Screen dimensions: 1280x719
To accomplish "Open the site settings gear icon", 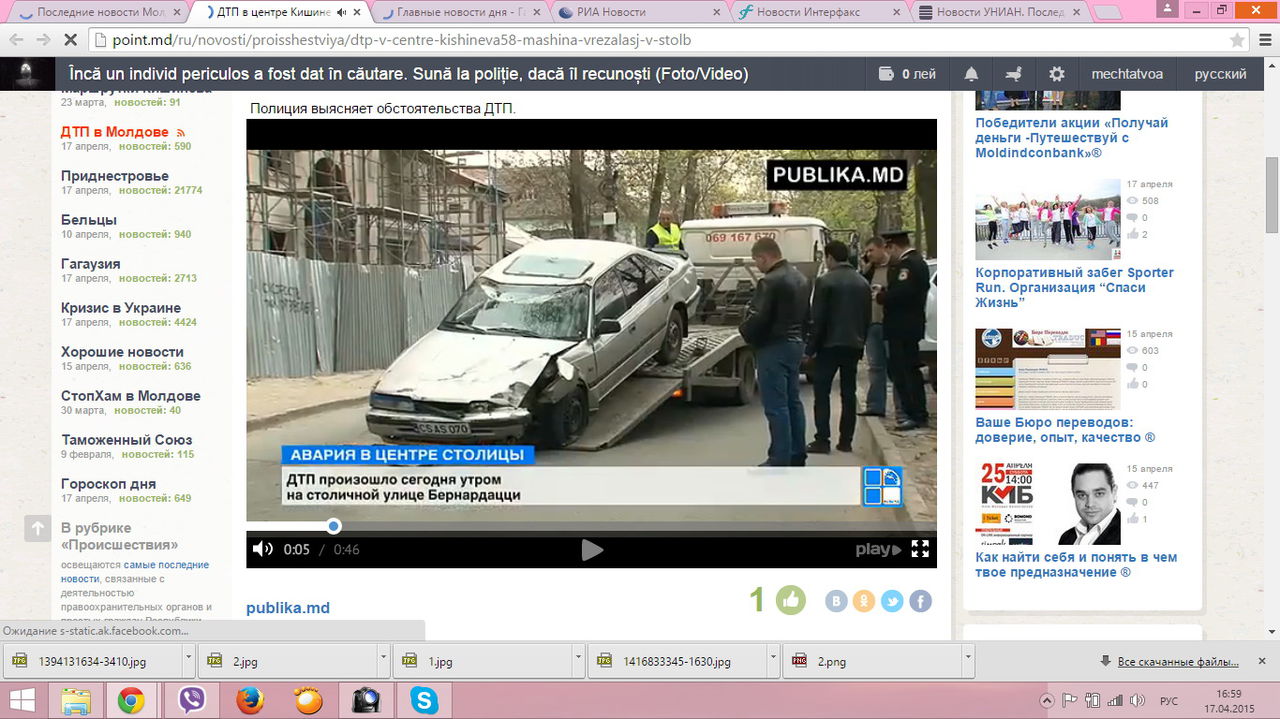I will tap(1056, 74).
